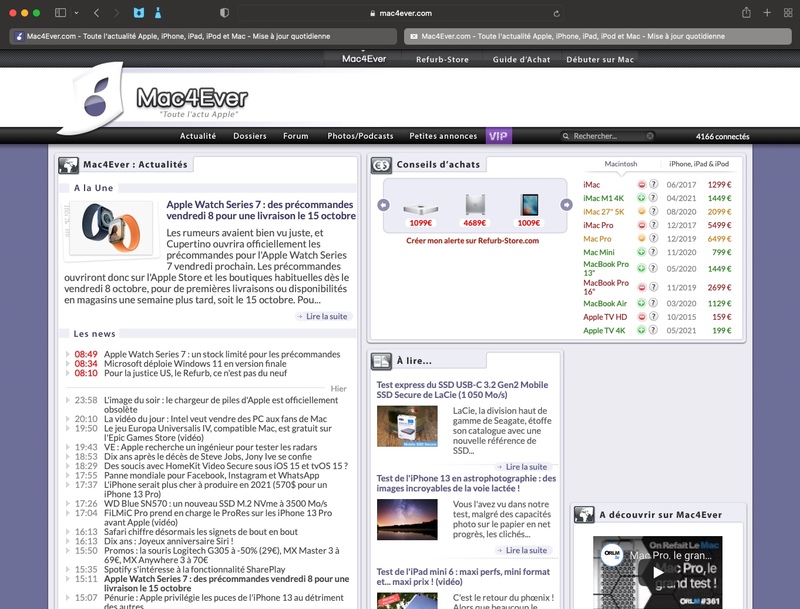The image size is (800, 609).
Task: Open the Share icon in Safari toolbar
Action: click(x=746, y=13)
